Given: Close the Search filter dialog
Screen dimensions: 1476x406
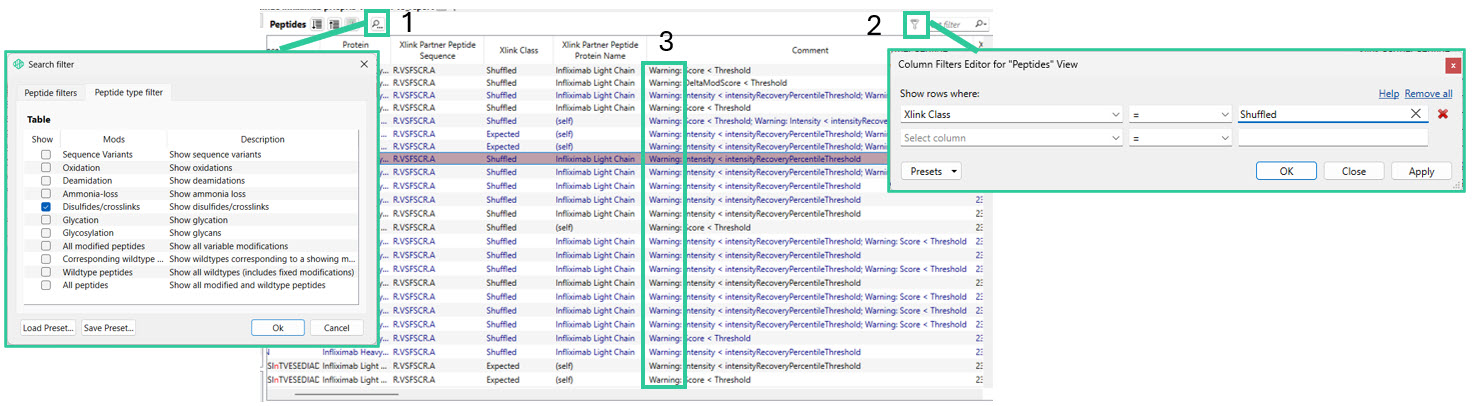Looking at the screenshot, I should 363,65.
